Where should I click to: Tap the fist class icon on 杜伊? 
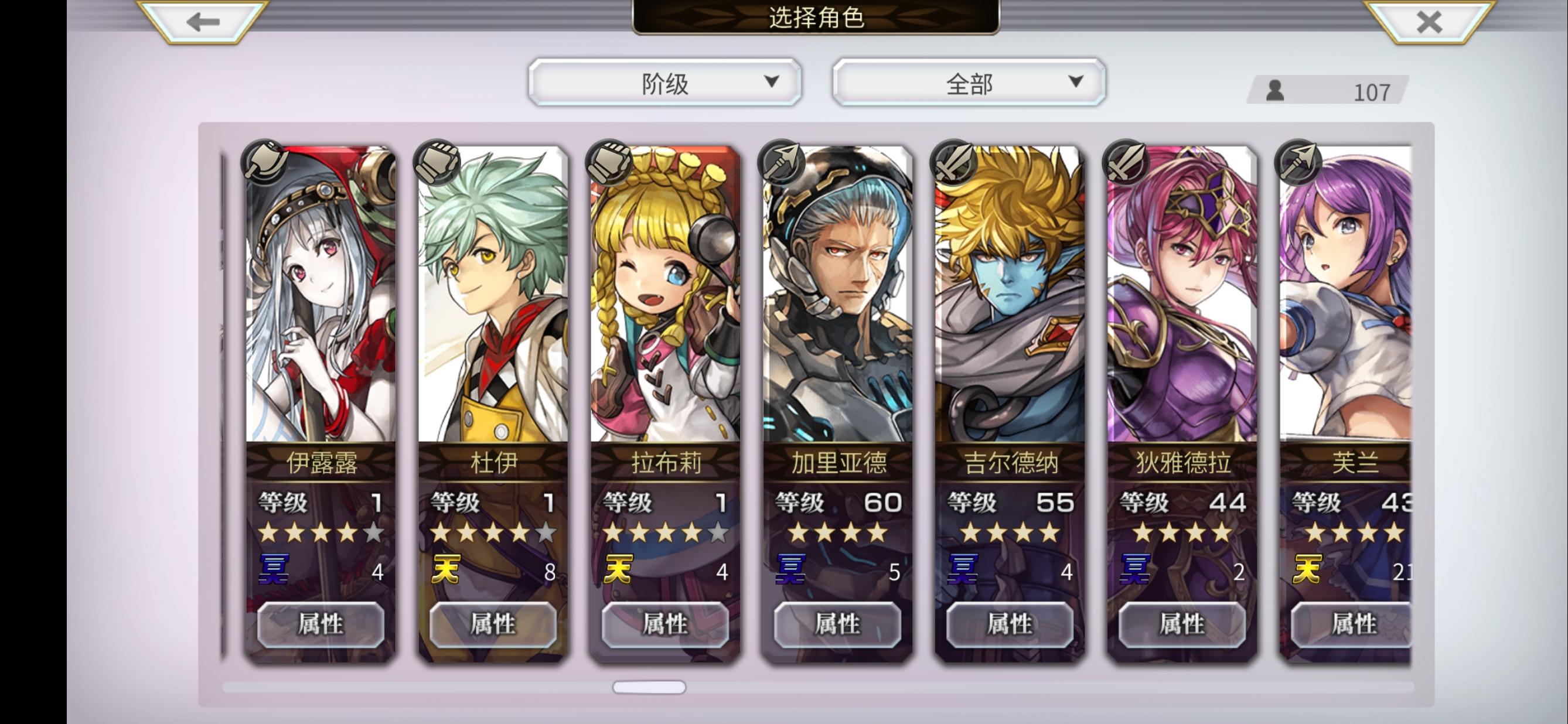[x=437, y=162]
